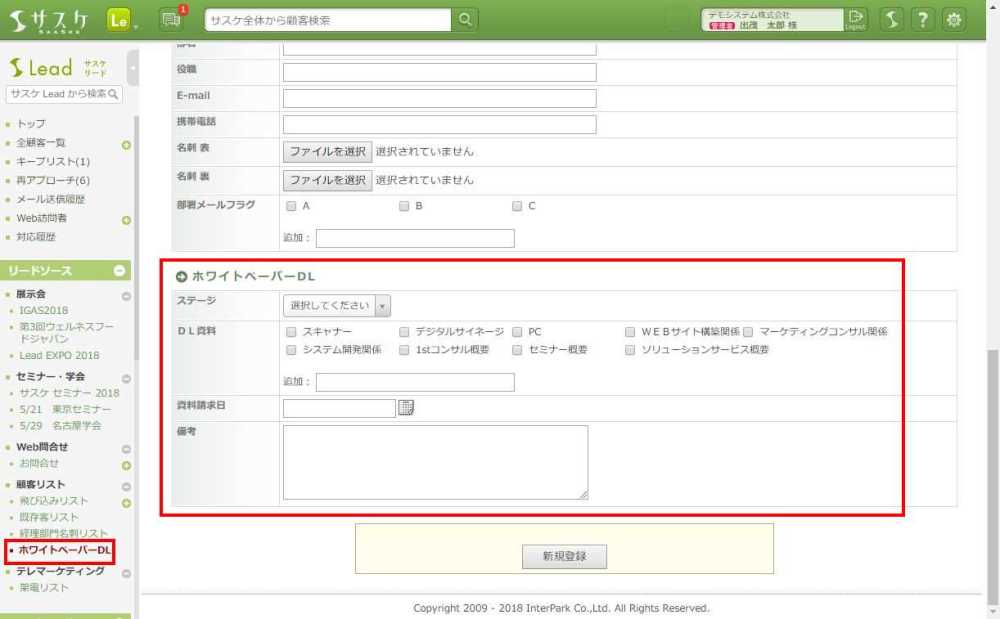
Task: Open the chat notifications icon with badge
Action: [171, 19]
